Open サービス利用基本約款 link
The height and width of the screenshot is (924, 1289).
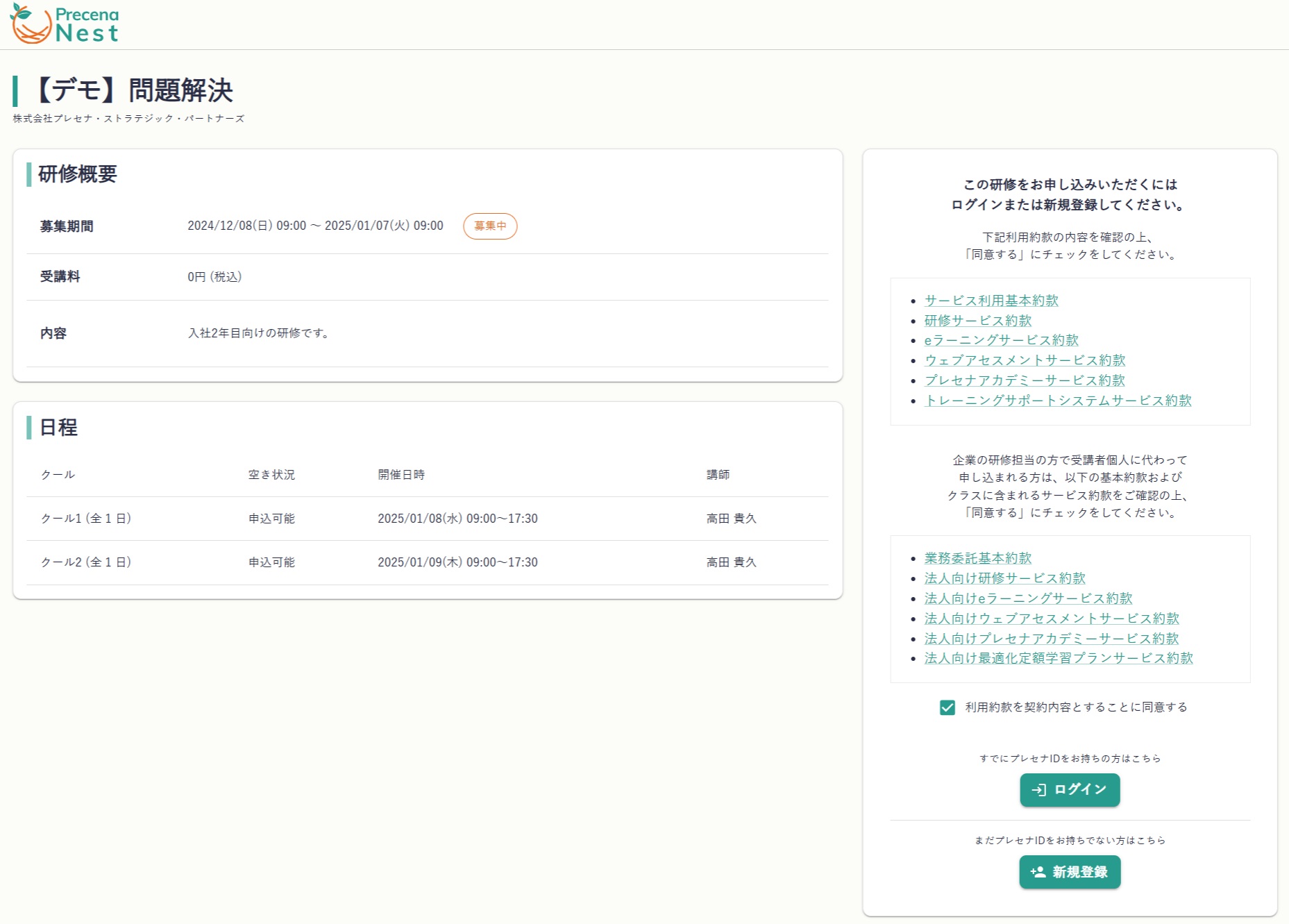[x=991, y=301]
